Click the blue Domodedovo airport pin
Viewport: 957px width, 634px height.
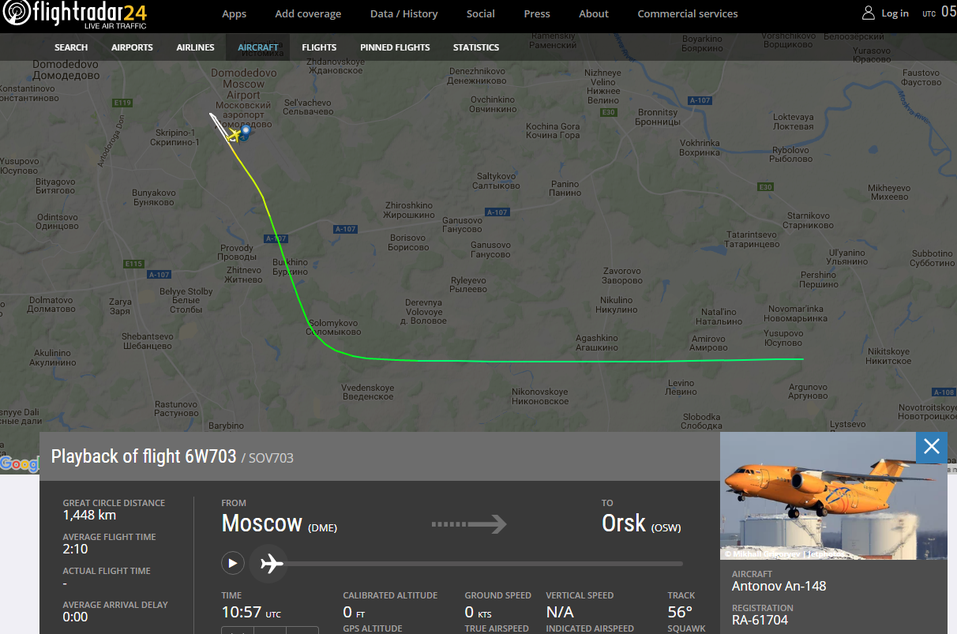(245, 132)
